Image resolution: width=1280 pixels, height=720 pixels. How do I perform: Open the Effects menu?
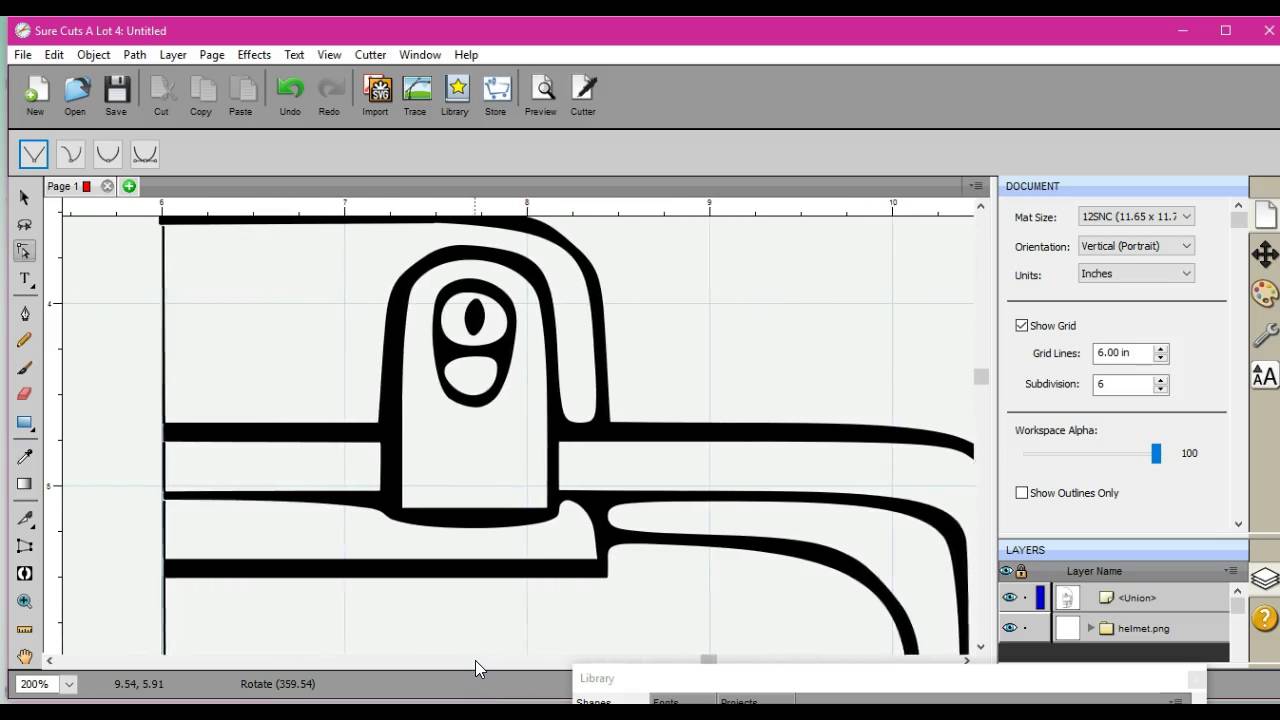(254, 55)
